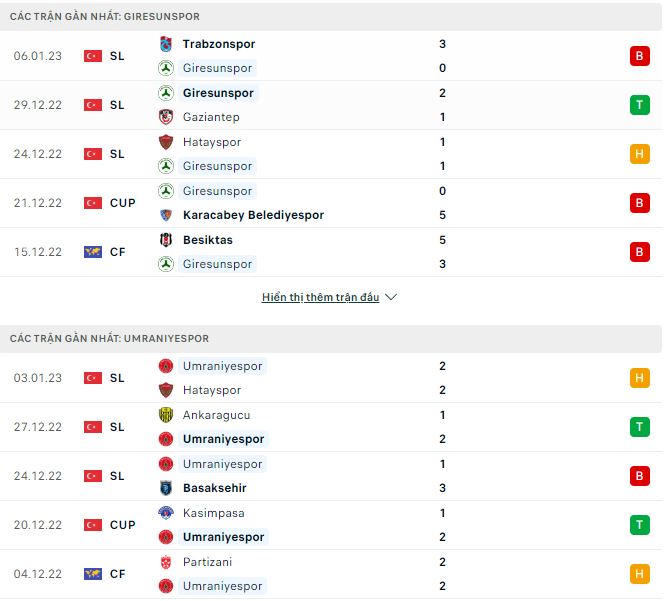Viewport: 668px width, 601px height.
Task: Click the Trabzonspor club crest icon
Action: (x=166, y=44)
